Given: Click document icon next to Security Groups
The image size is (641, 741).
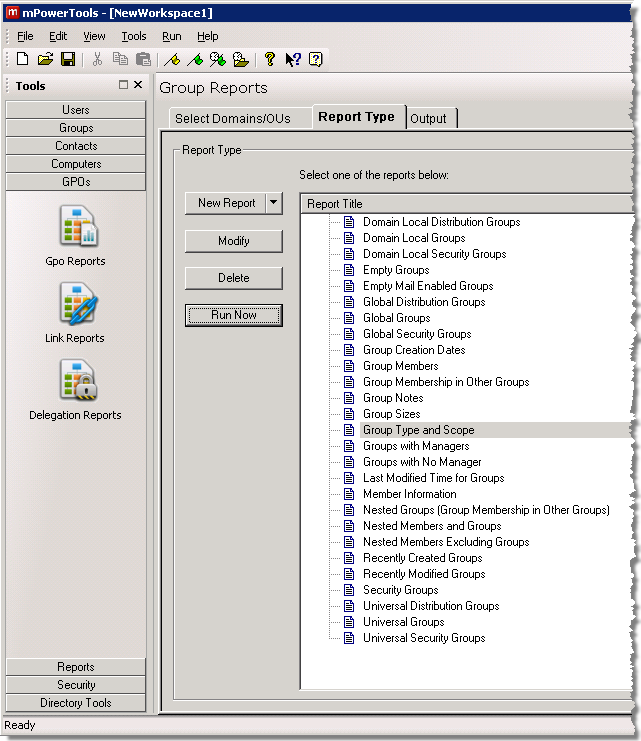Looking at the screenshot, I should pyautogui.click(x=349, y=590).
